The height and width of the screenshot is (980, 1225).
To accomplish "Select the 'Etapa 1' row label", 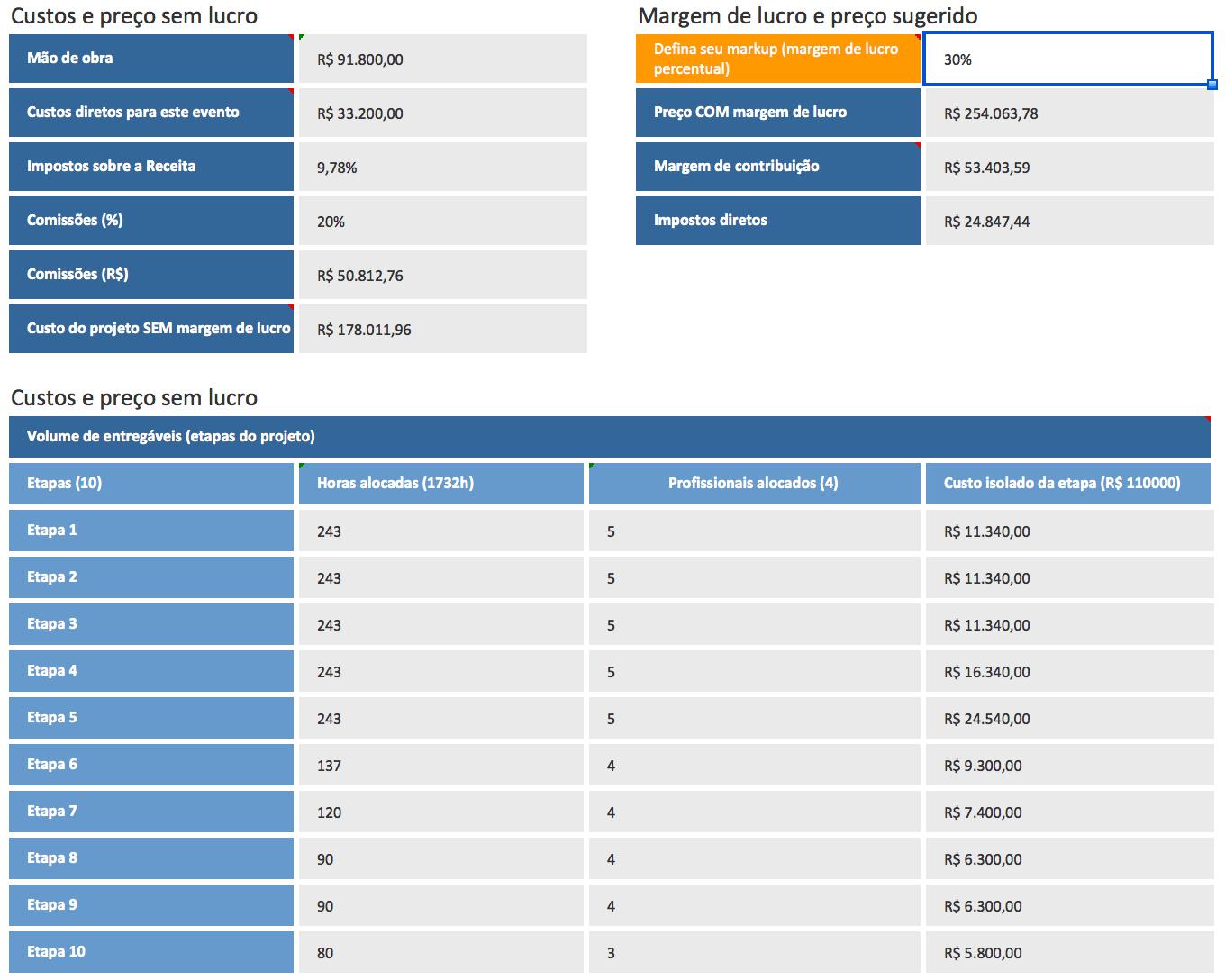I will 151,531.
